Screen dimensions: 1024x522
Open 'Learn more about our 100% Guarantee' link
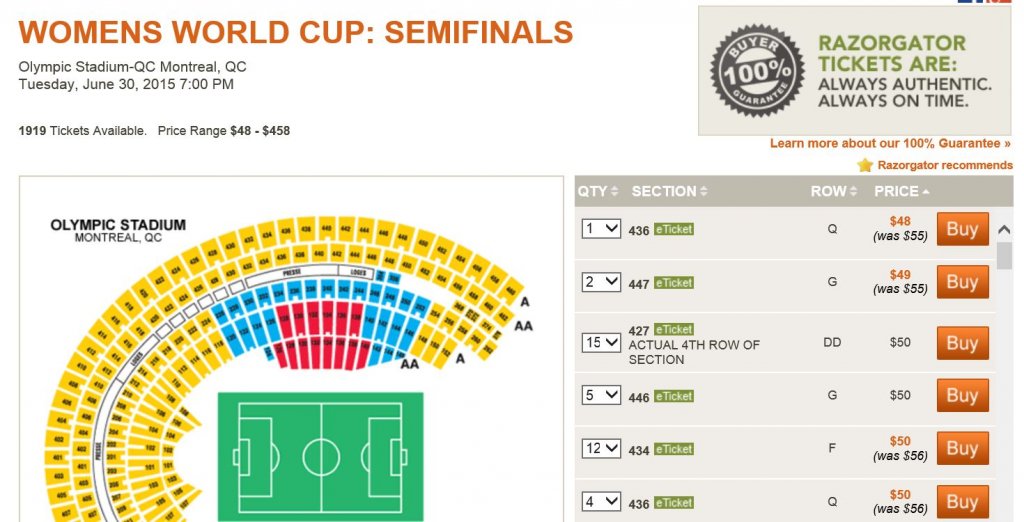tap(890, 144)
